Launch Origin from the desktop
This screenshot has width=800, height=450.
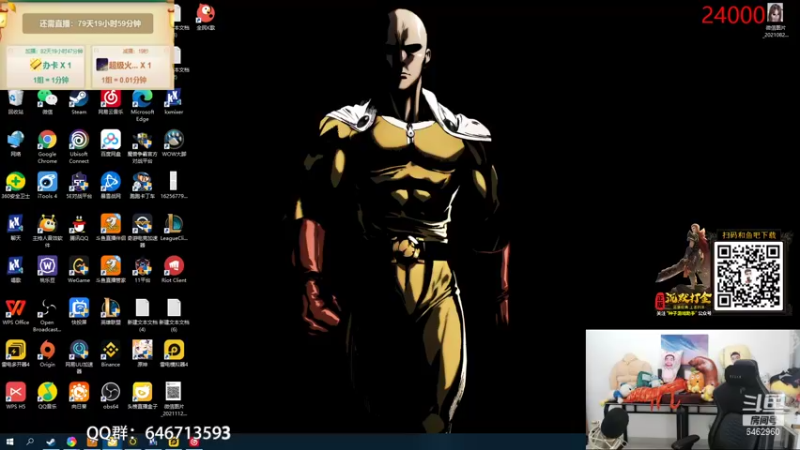pos(47,354)
